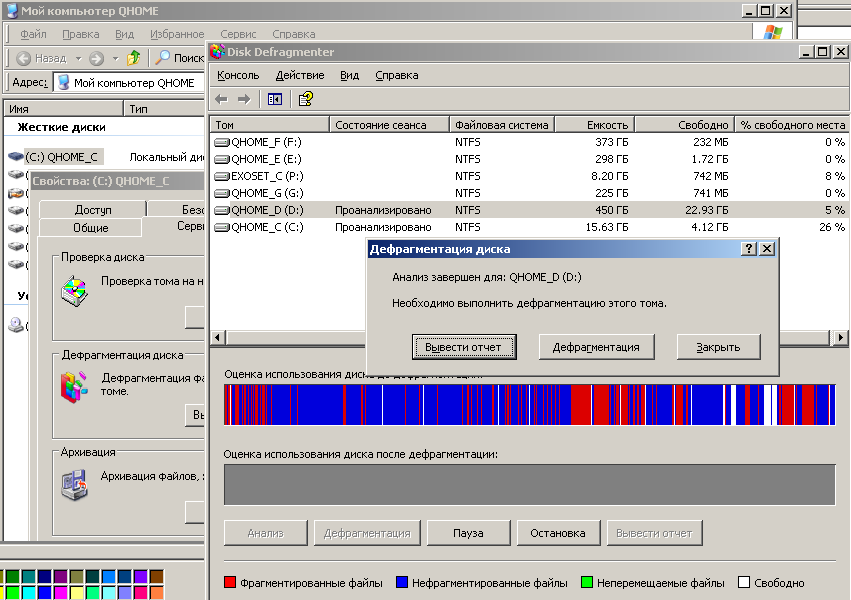Click the left arrow of the volume list scrollbar
Image resolution: width=851 pixels, height=600 pixels.
217,337
